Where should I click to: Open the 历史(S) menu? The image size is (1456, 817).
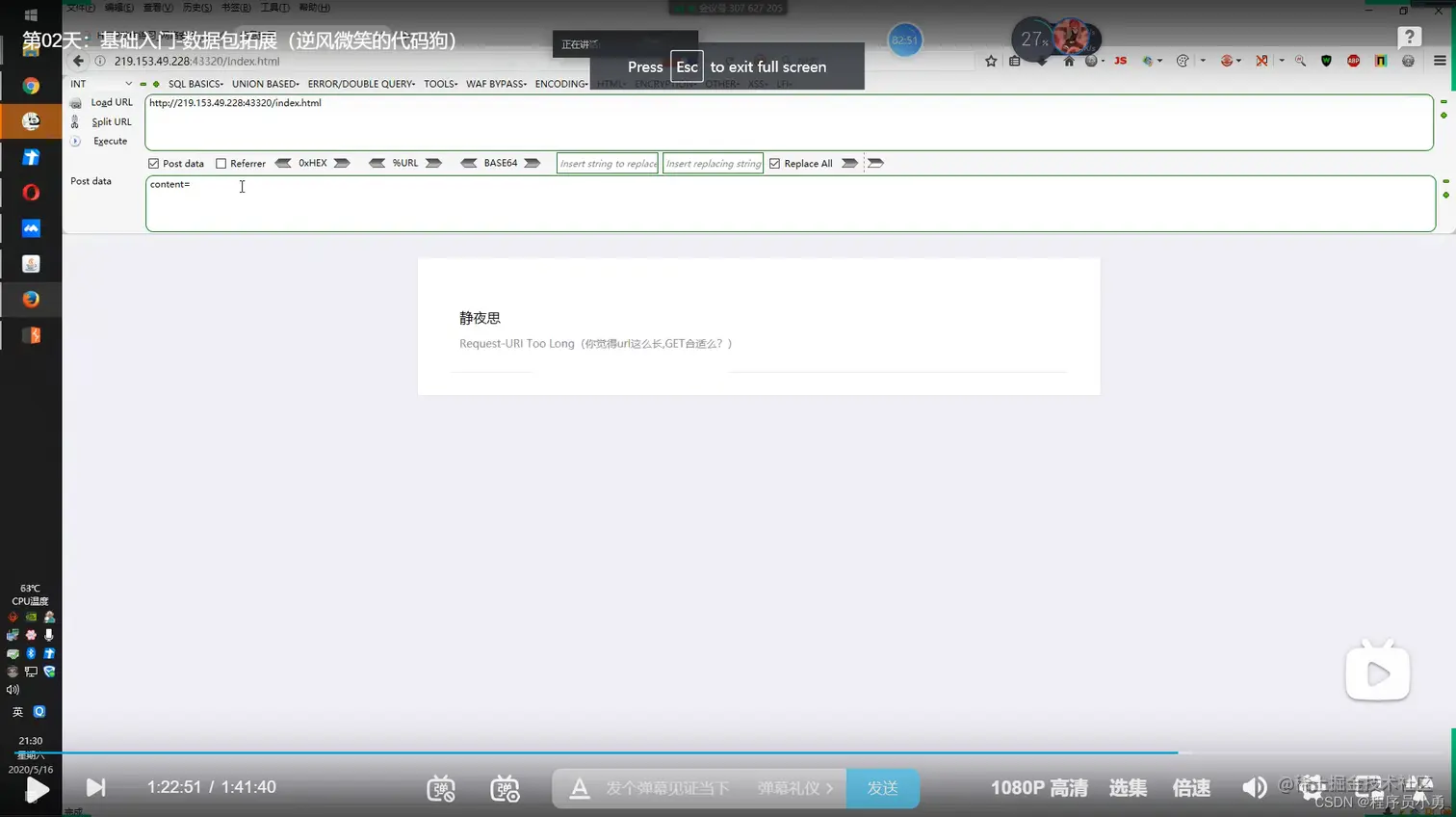[197, 8]
